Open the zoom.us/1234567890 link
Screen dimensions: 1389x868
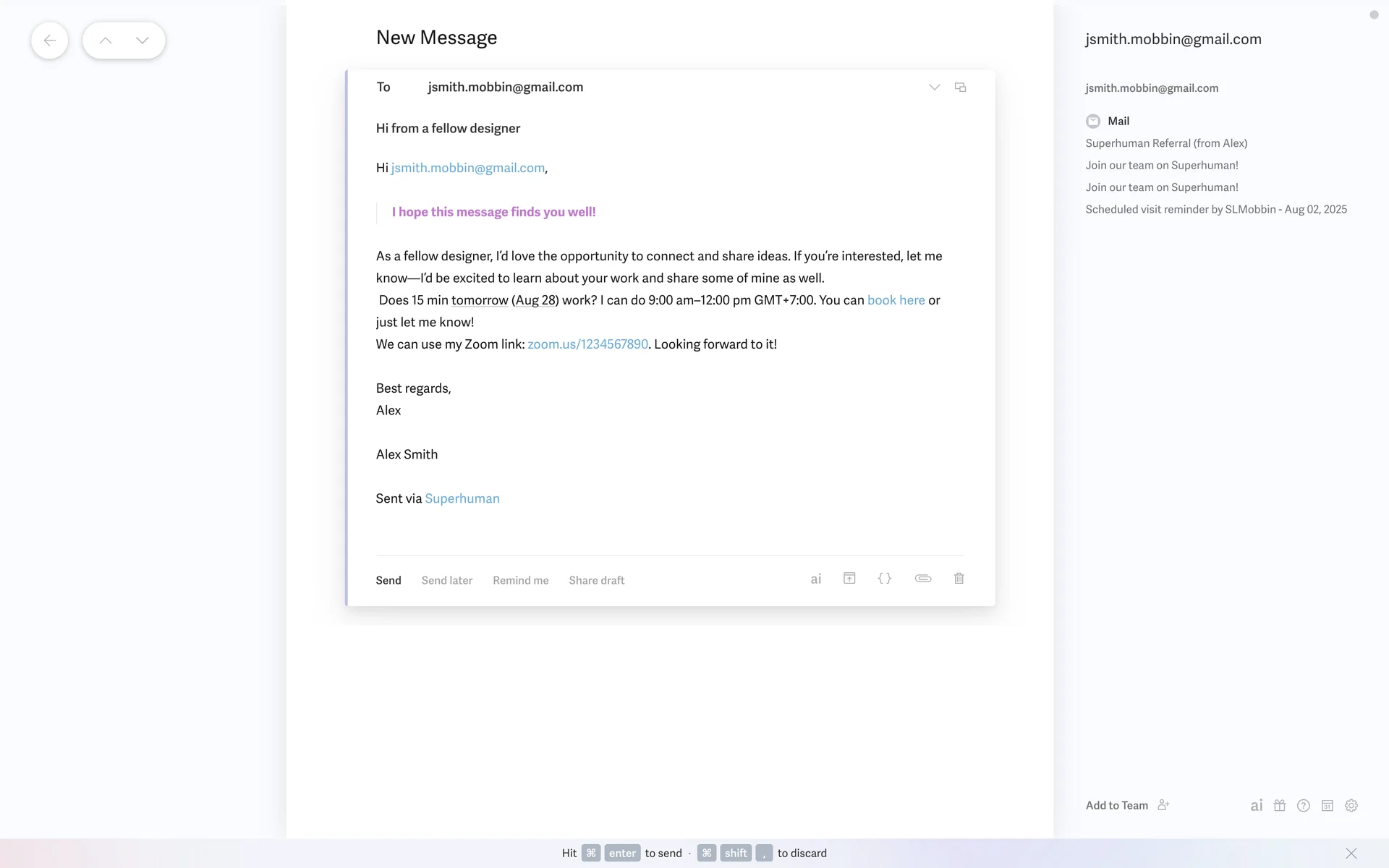coord(587,344)
